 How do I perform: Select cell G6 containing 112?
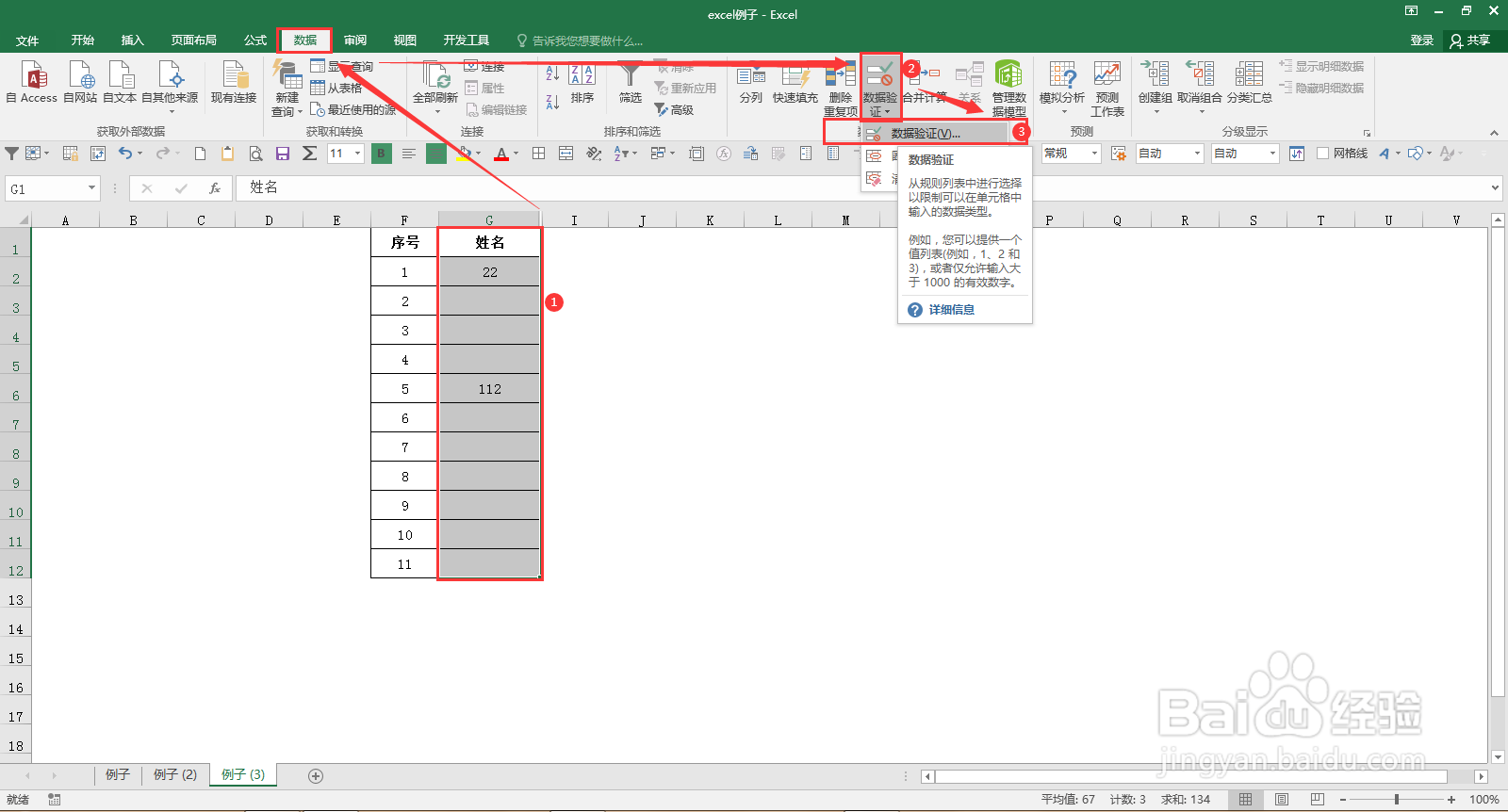489,389
